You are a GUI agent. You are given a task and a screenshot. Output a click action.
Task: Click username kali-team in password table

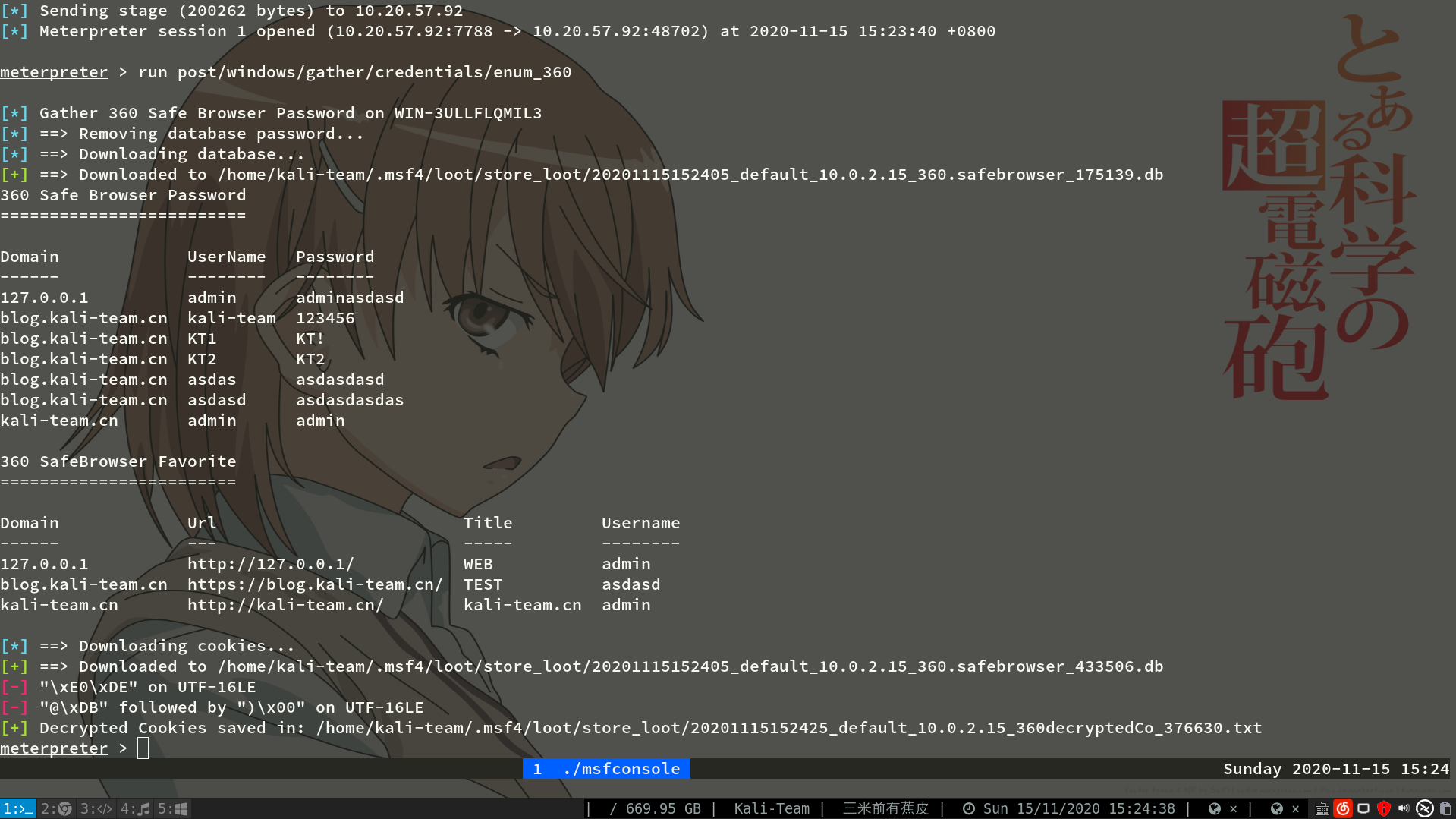pyautogui.click(x=231, y=318)
